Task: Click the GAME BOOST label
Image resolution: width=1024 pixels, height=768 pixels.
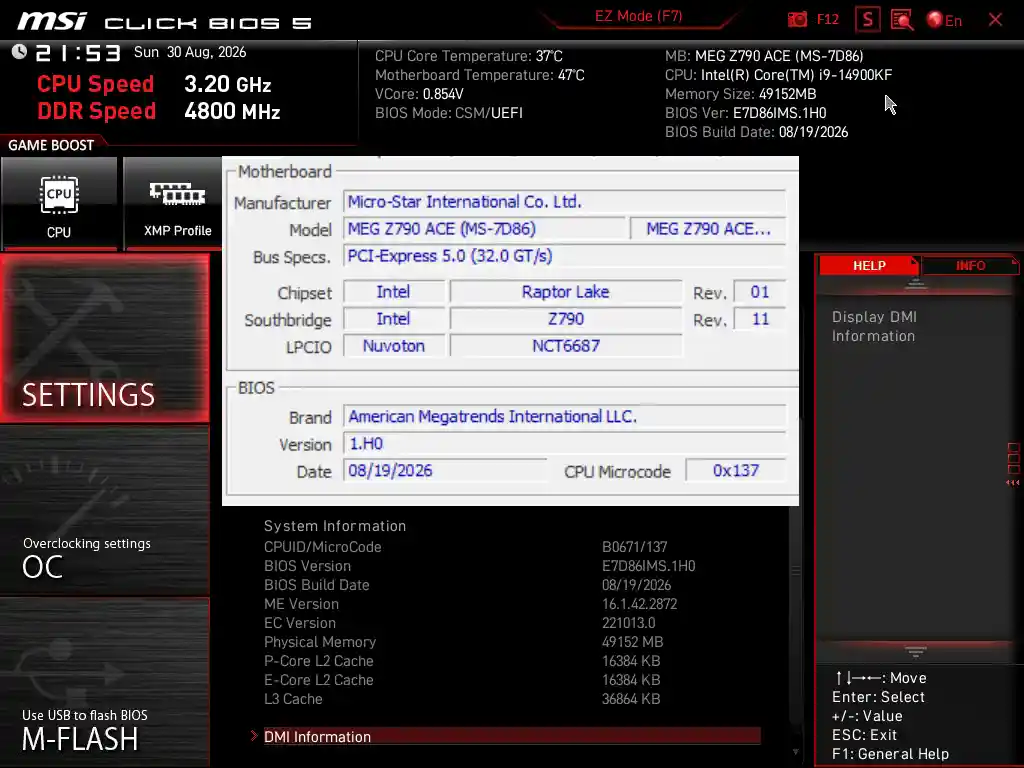Action: [x=51, y=145]
